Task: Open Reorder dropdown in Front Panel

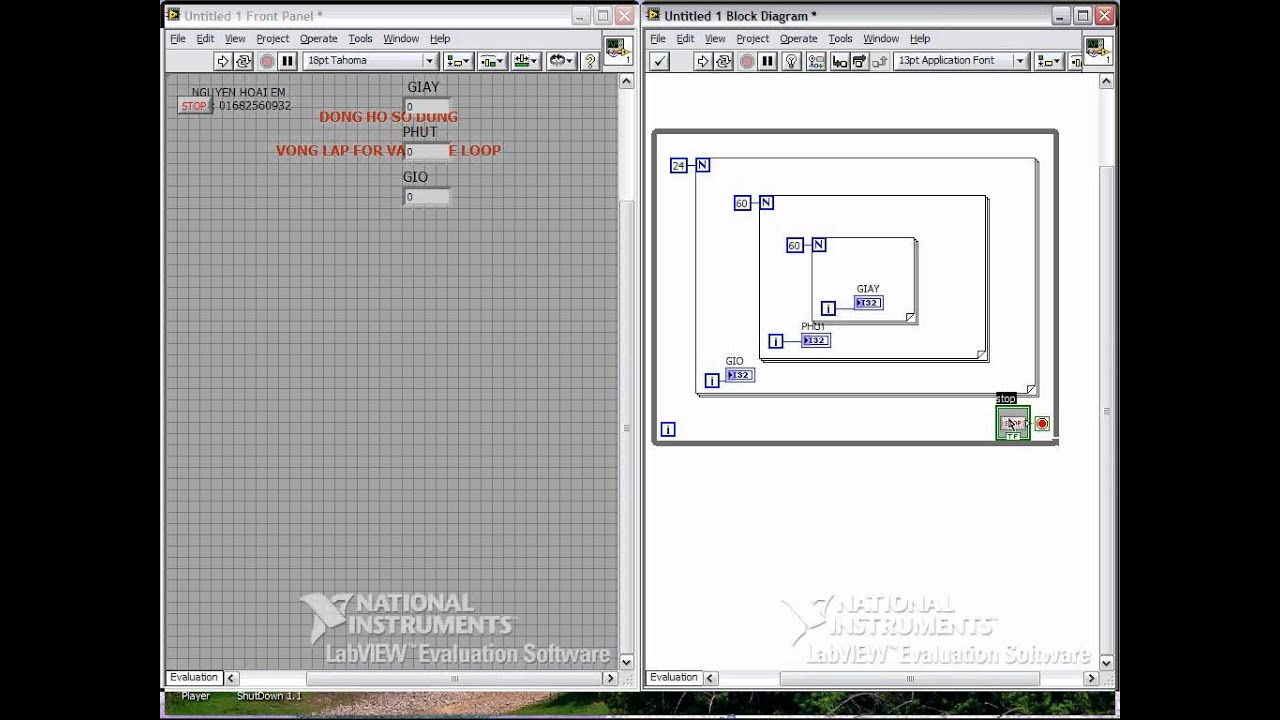Action: (561, 61)
